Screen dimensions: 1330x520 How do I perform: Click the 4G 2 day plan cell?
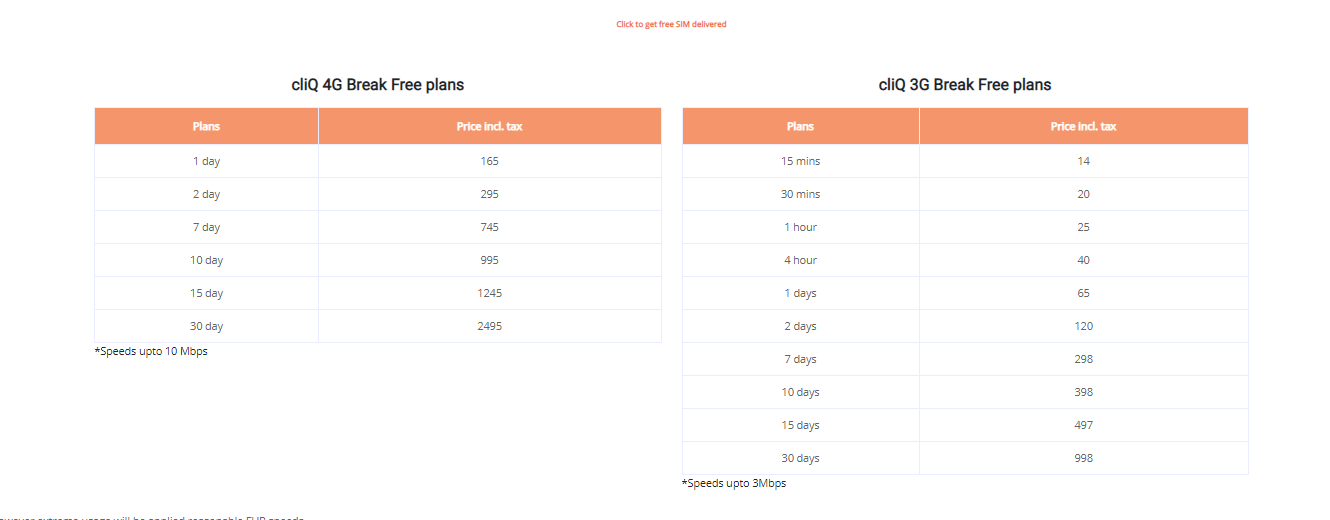(207, 194)
